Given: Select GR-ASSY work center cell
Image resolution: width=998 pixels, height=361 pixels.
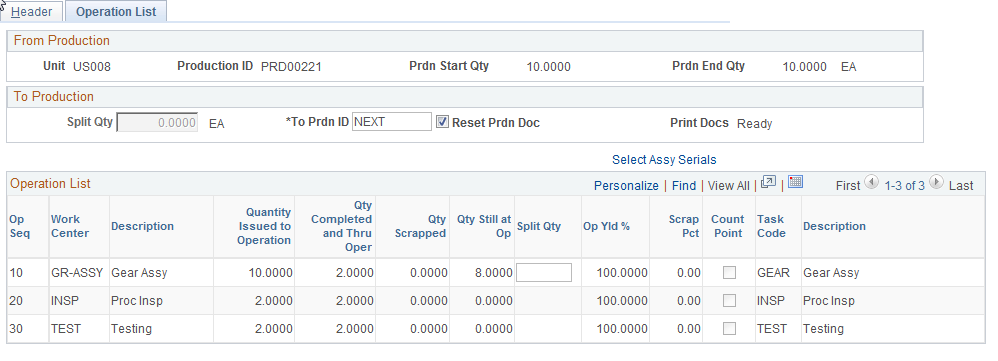Looking at the screenshot, I should point(77,273).
